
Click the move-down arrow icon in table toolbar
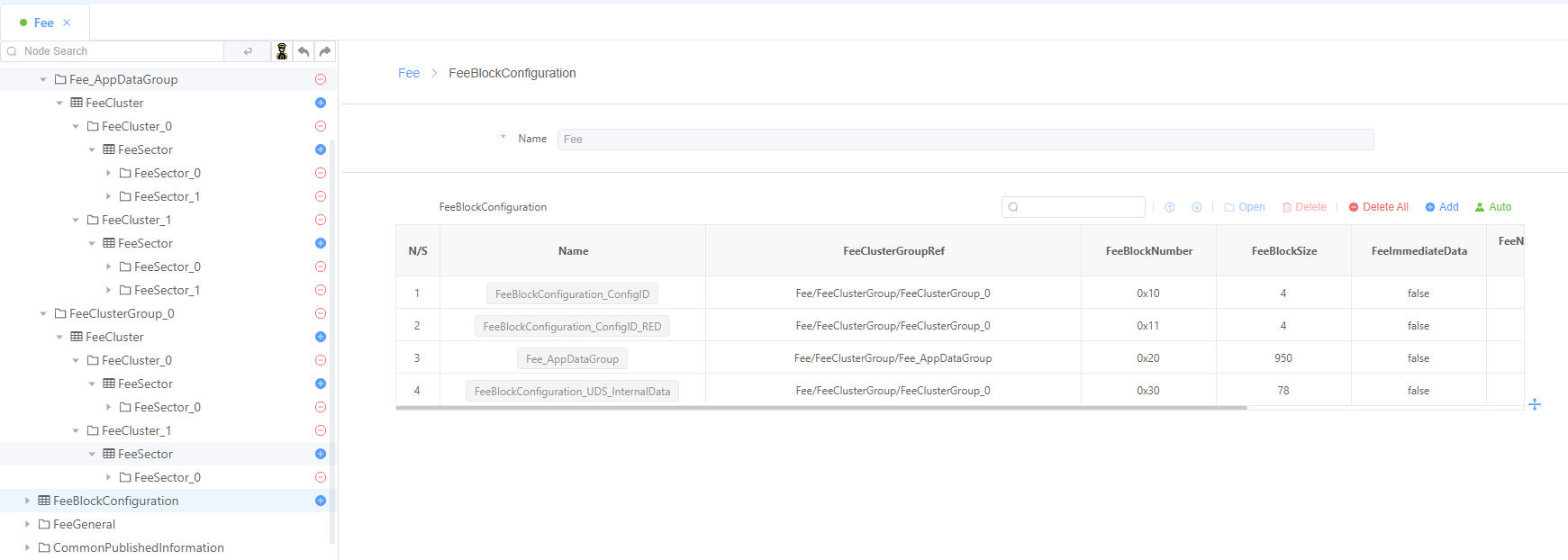1197,207
